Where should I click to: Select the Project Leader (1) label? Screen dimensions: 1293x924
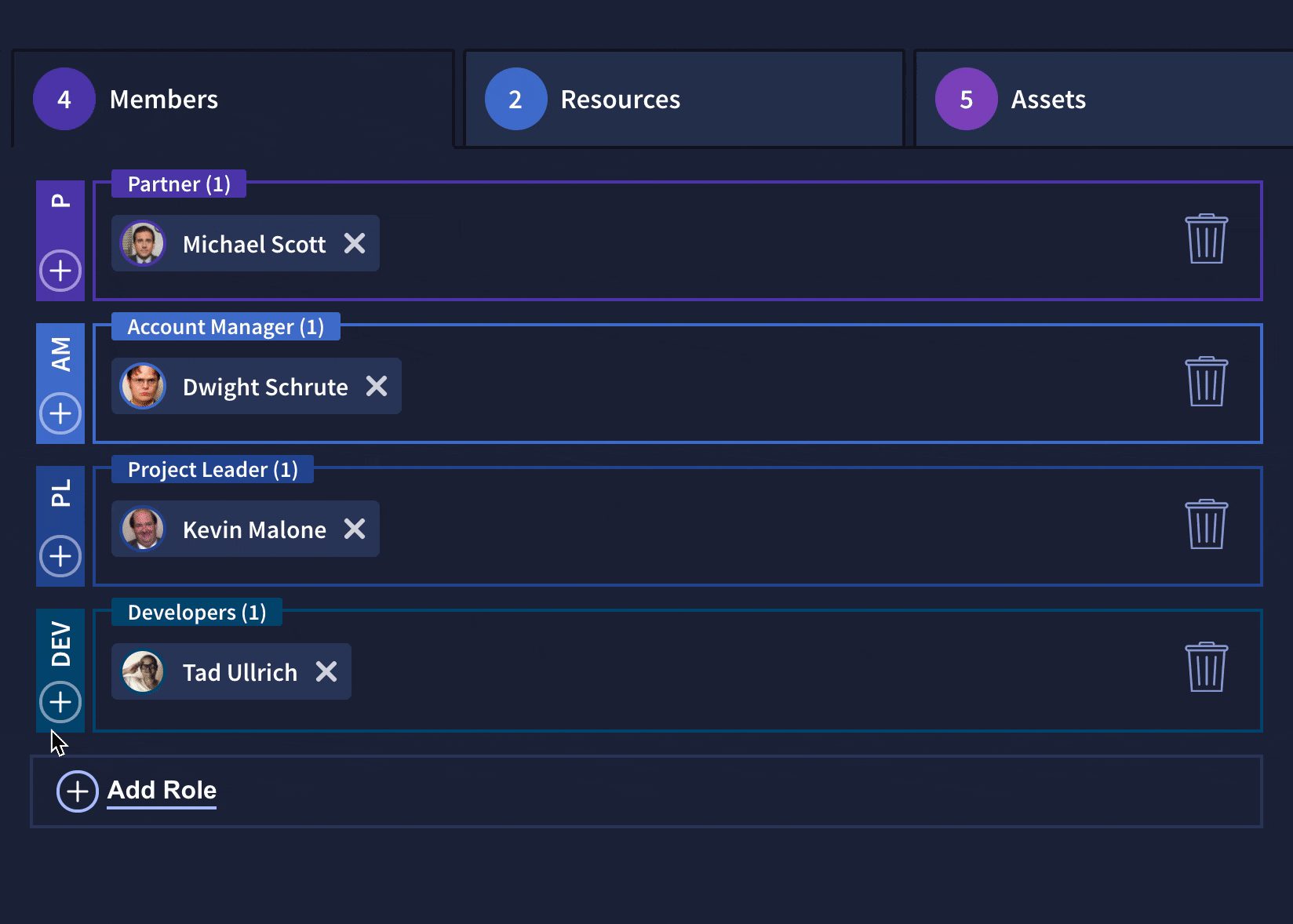[x=213, y=469]
